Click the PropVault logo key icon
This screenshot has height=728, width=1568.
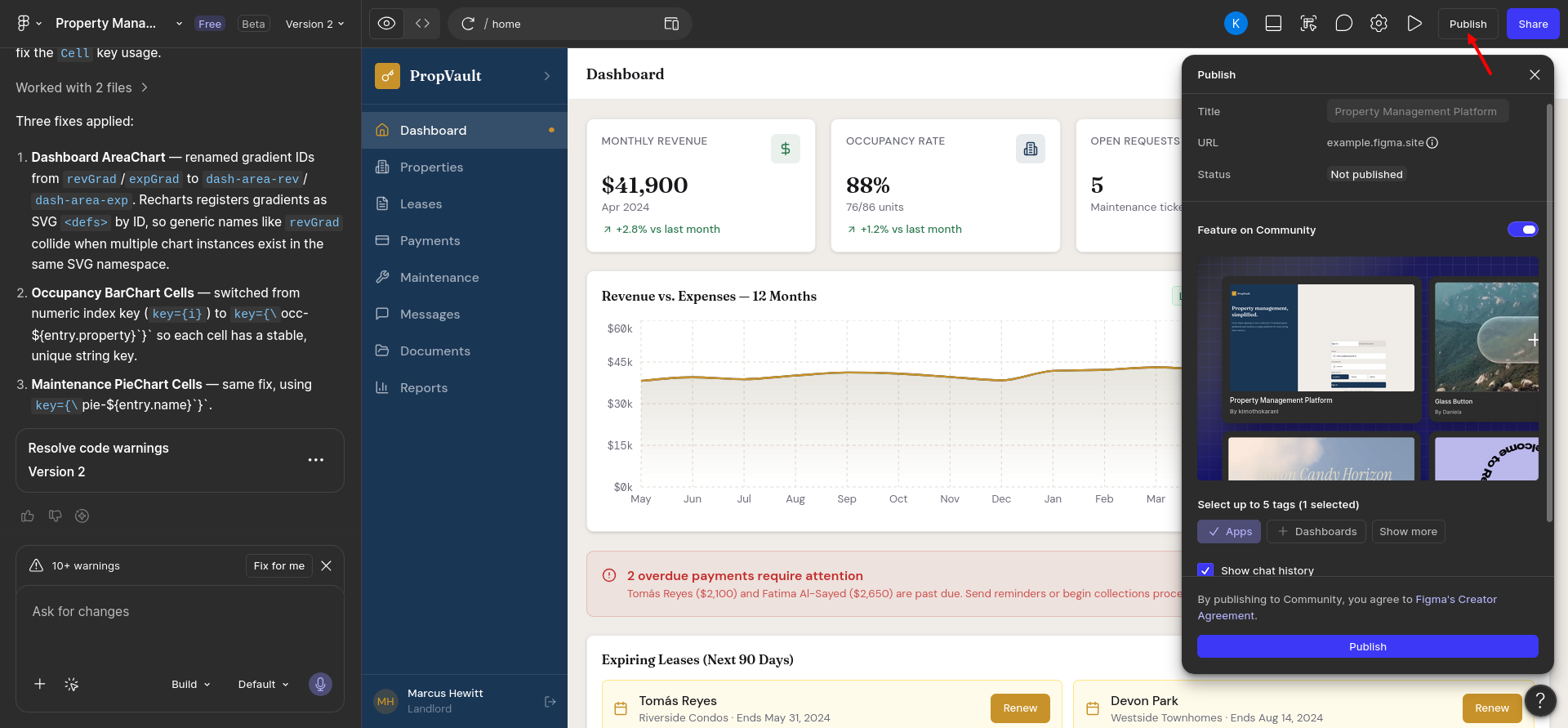tap(387, 76)
